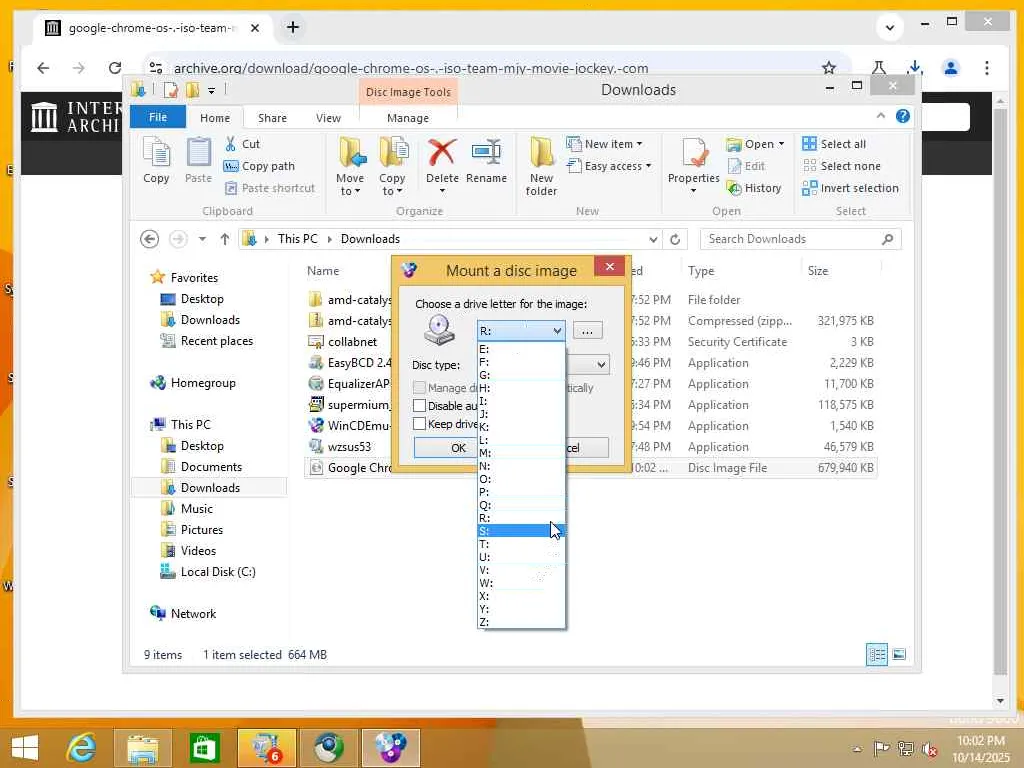Click the Explorer help question mark icon
This screenshot has height=768, width=1024.
tap(903, 116)
